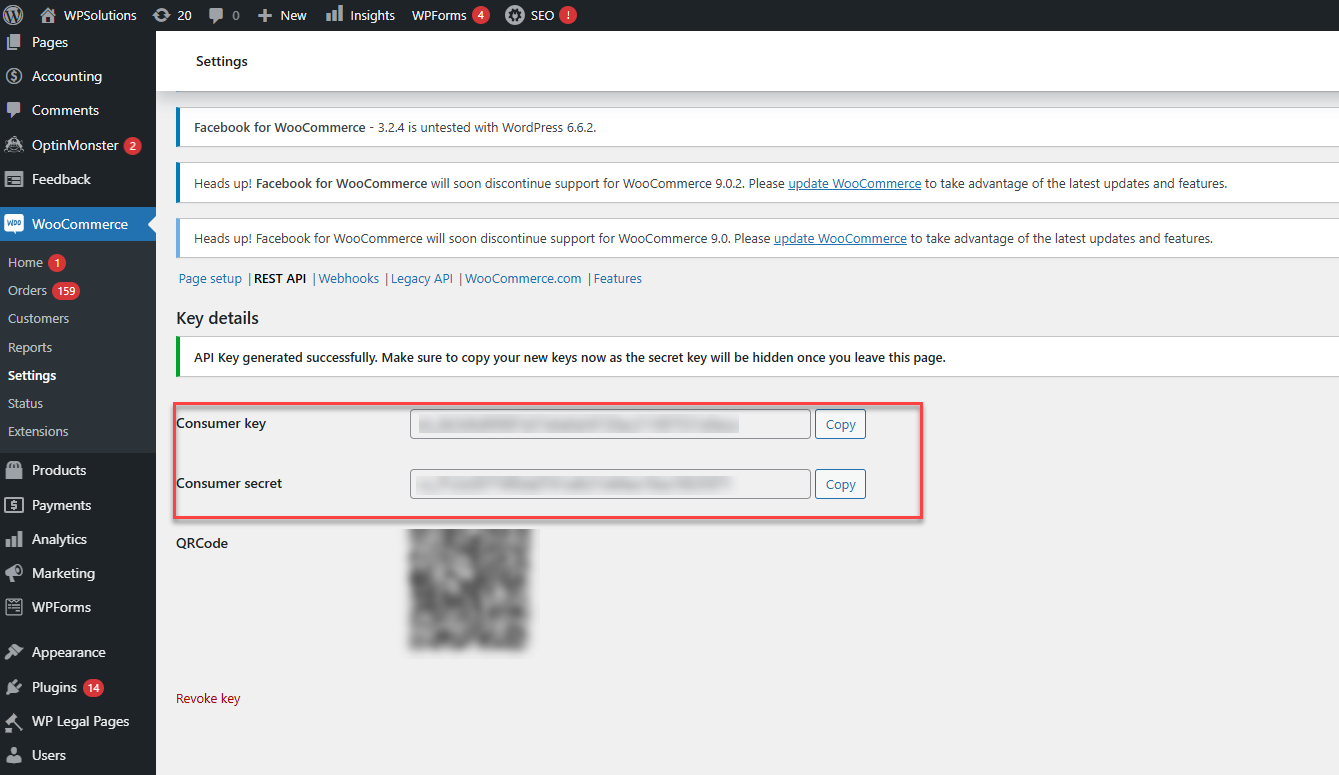Click the comments bubble icon in admin bar
The width and height of the screenshot is (1339, 775).
217,15
